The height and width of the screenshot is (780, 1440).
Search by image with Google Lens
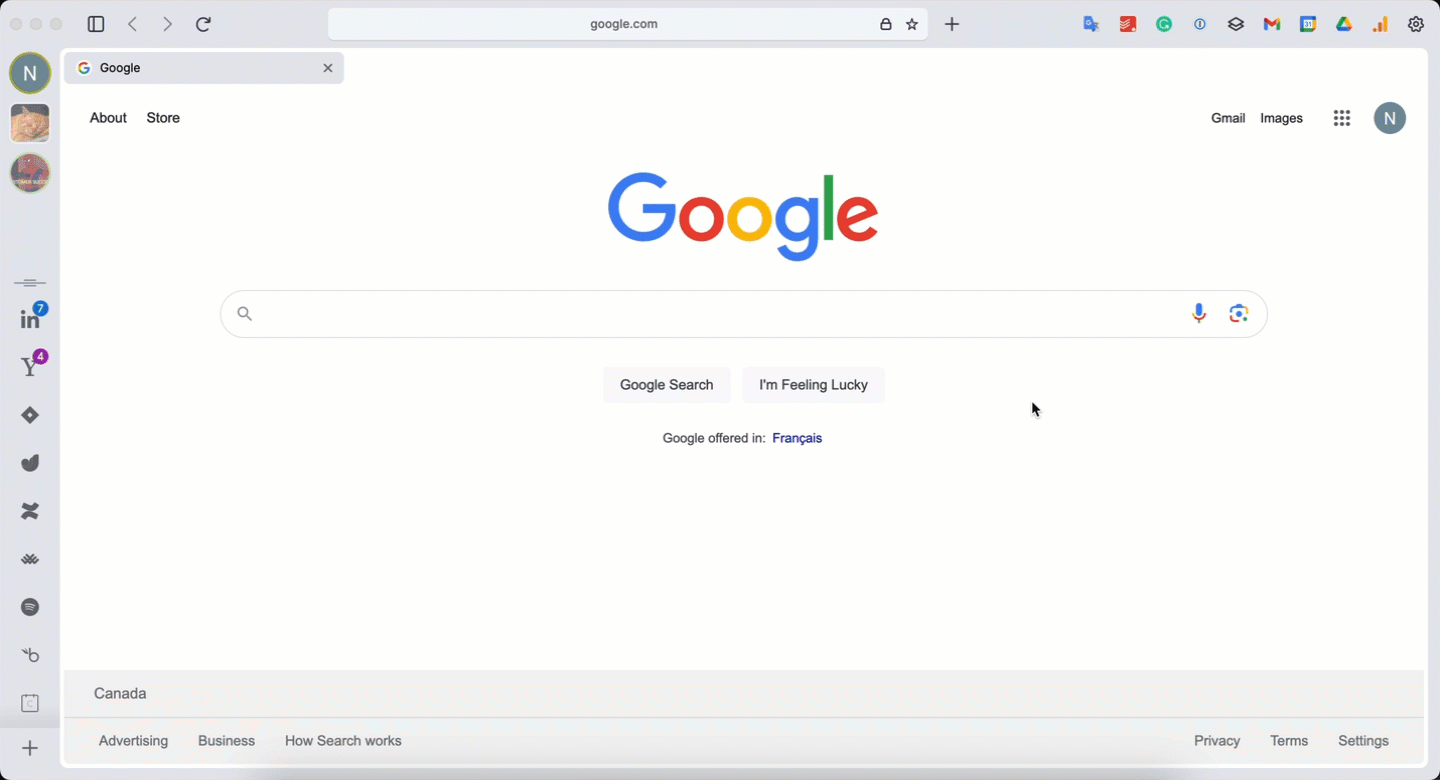(x=1239, y=314)
